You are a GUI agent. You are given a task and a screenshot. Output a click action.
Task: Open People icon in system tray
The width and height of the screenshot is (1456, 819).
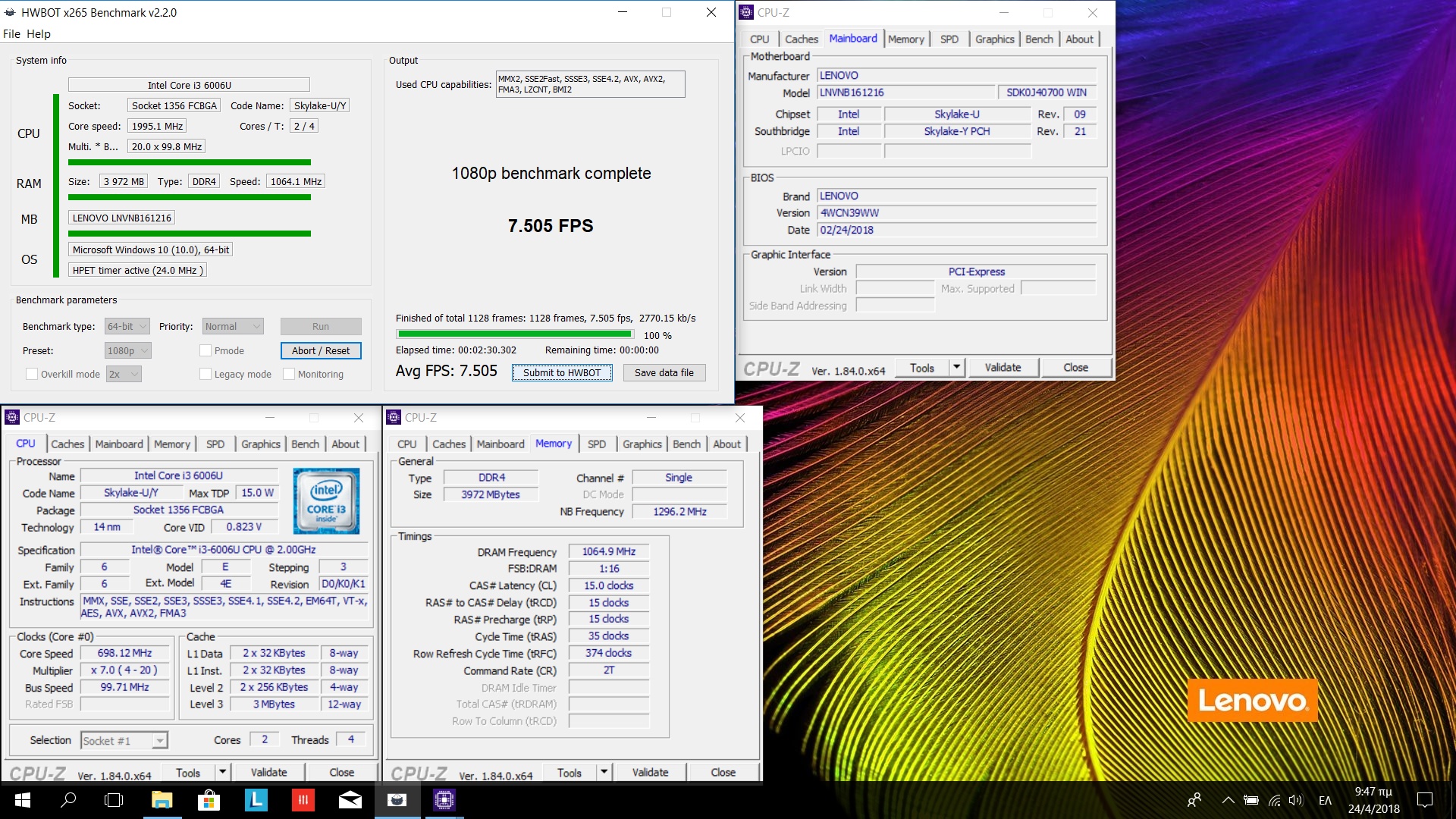pos(1194,800)
